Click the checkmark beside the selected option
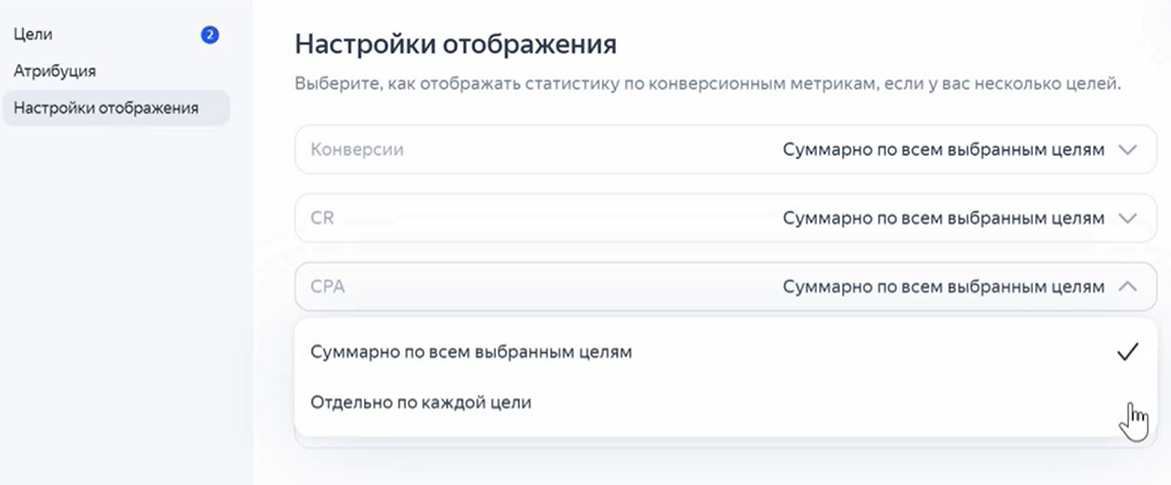The height and width of the screenshot is (485, 1171). click(x=1128, y=352)
